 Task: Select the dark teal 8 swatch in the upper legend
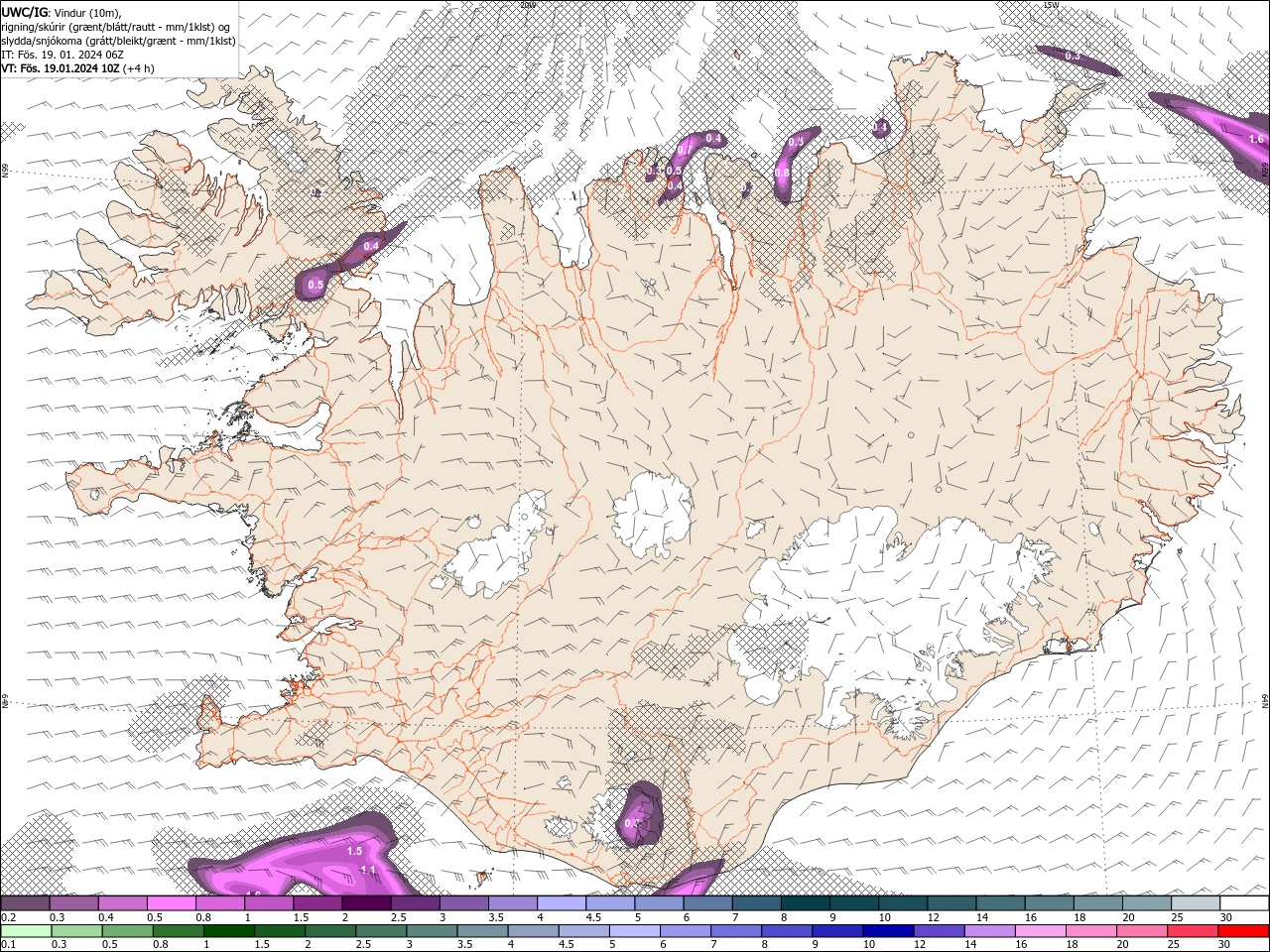[x=806, y=903]
